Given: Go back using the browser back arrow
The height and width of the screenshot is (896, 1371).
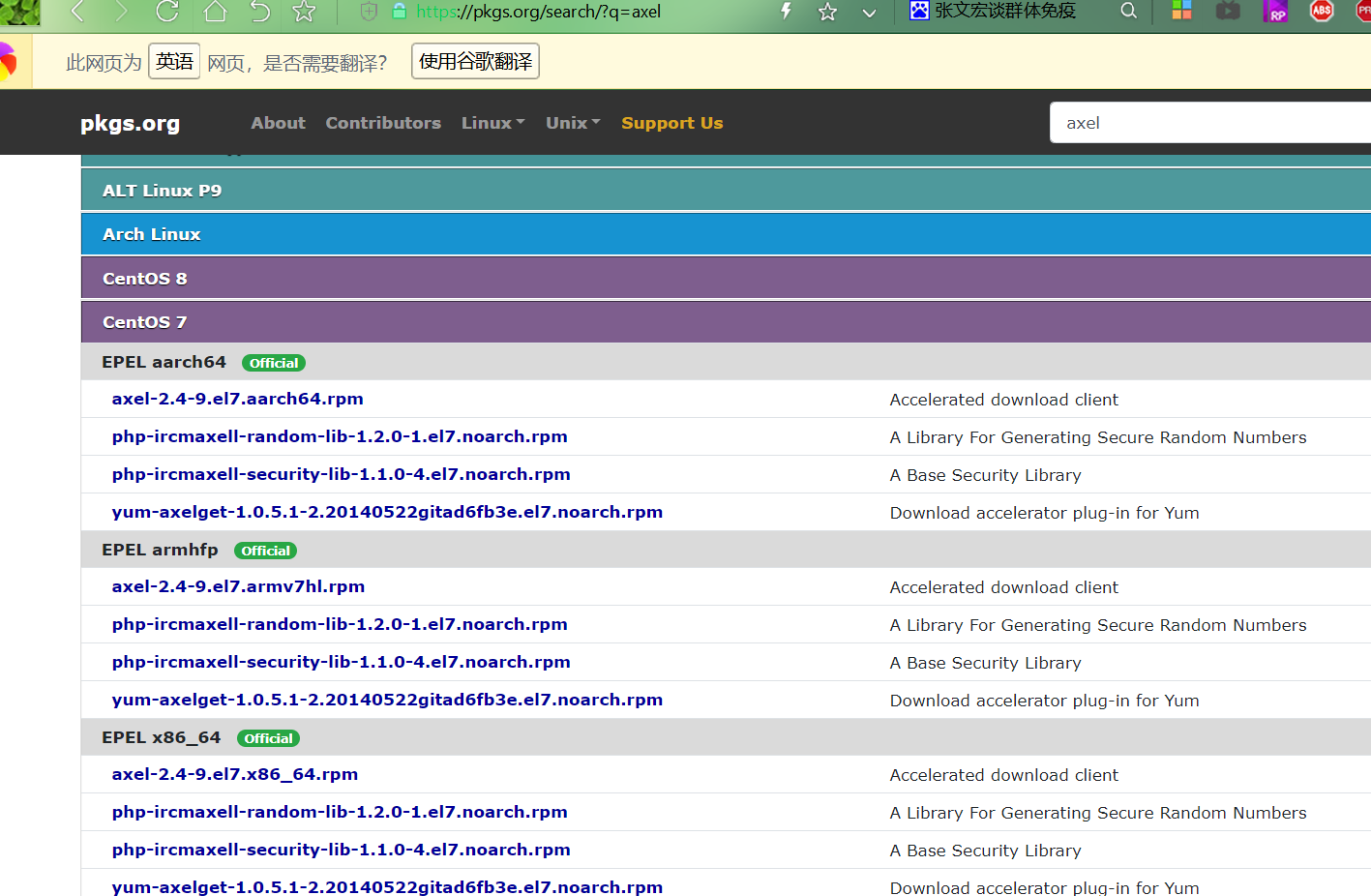Looking at the screenshot, I should coord(78,12).
